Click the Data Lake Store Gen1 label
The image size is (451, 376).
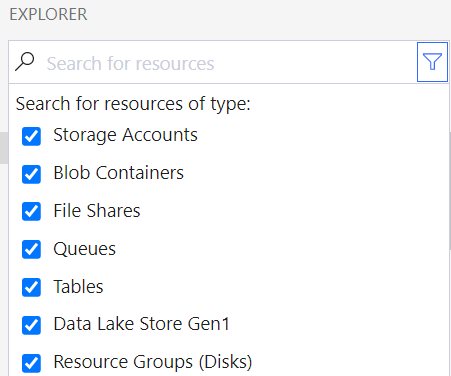point(142,324)
